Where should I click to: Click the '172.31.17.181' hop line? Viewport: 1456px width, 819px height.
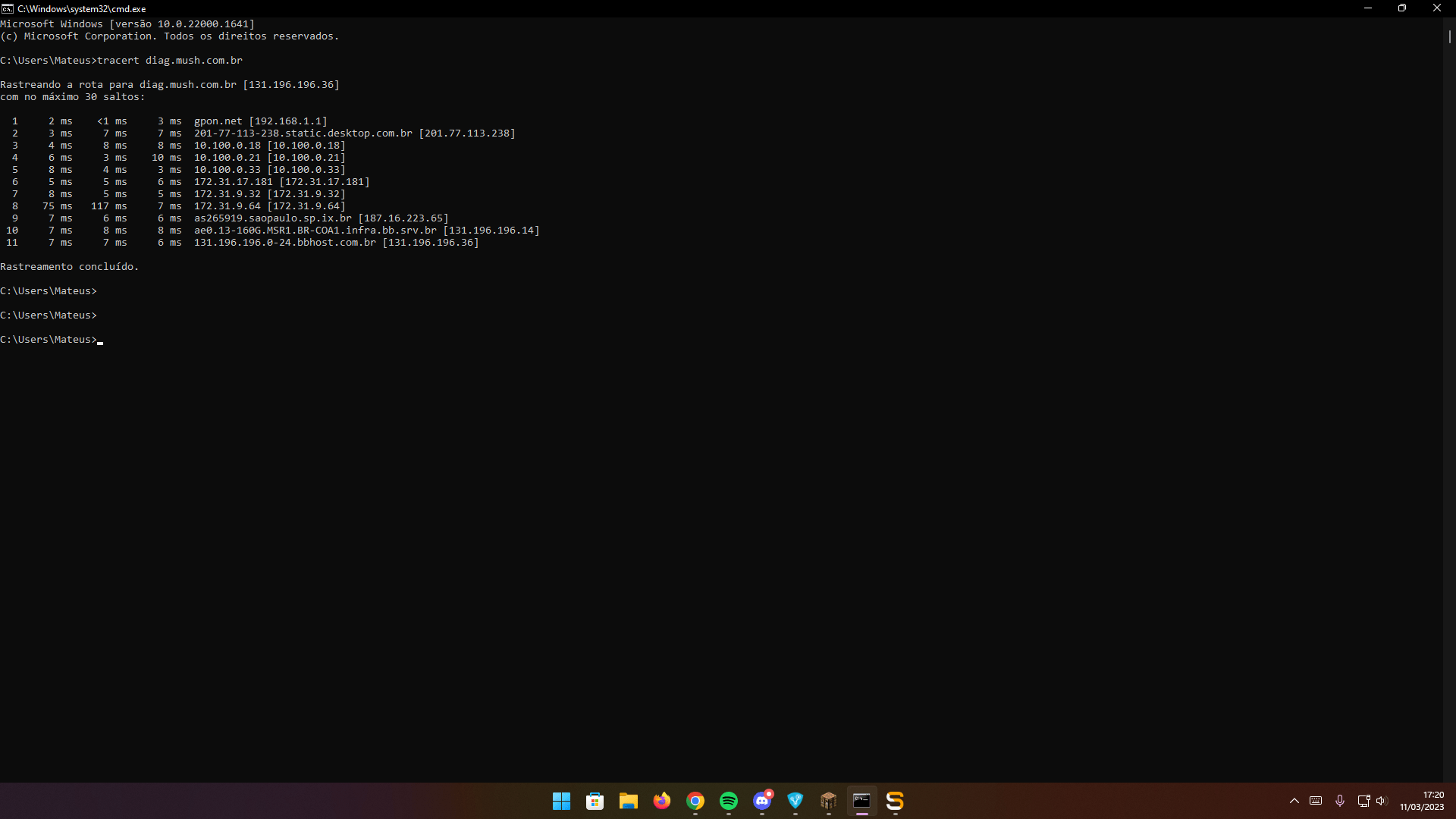tap(282, 181)
